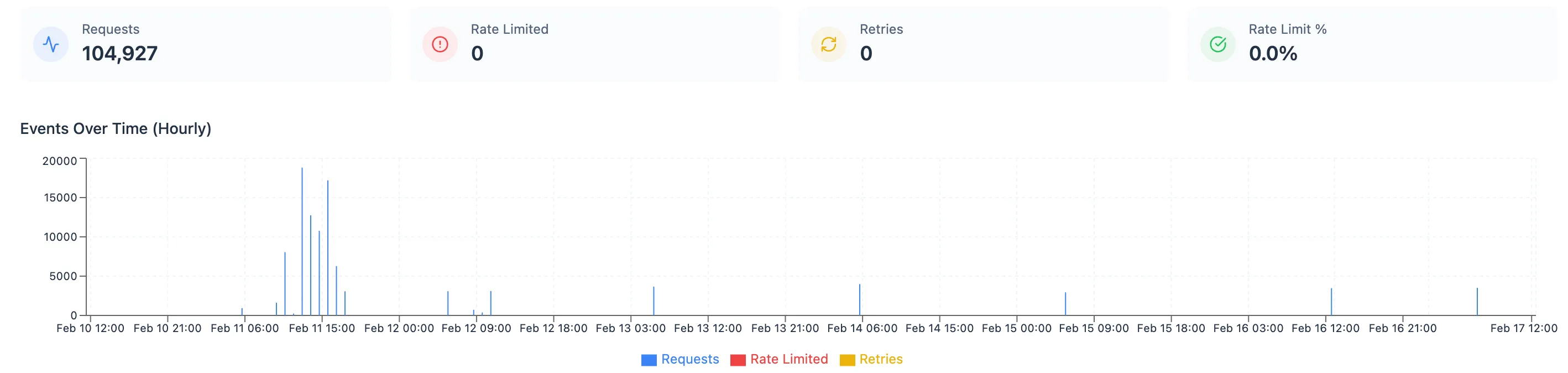Select the yellow Retries legend swatch
This screenshot has height=373, width=1568.
[848, 360]
